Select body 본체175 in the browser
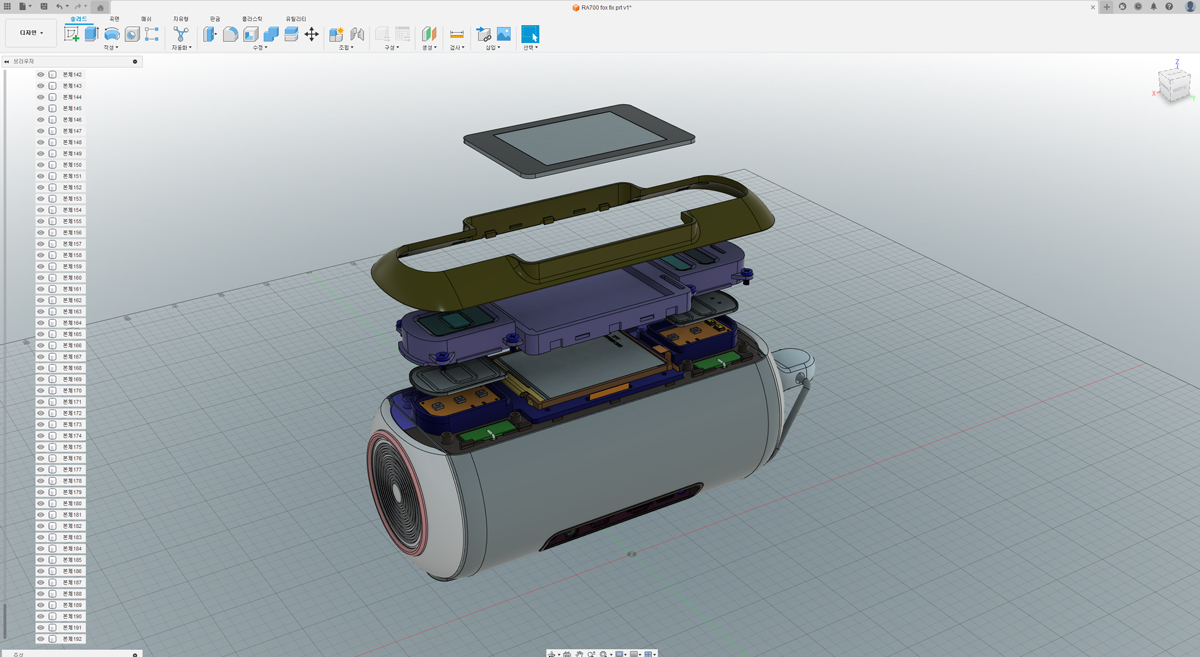 click(73, 447)
